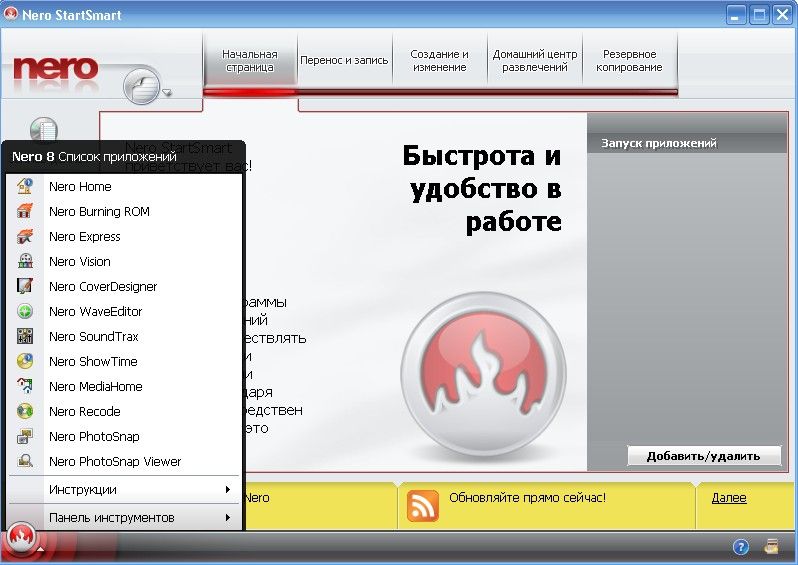This screenshot has height=565, width=798.
Task: Click the Добавить/удалить button
Action: tap(704, 456)
